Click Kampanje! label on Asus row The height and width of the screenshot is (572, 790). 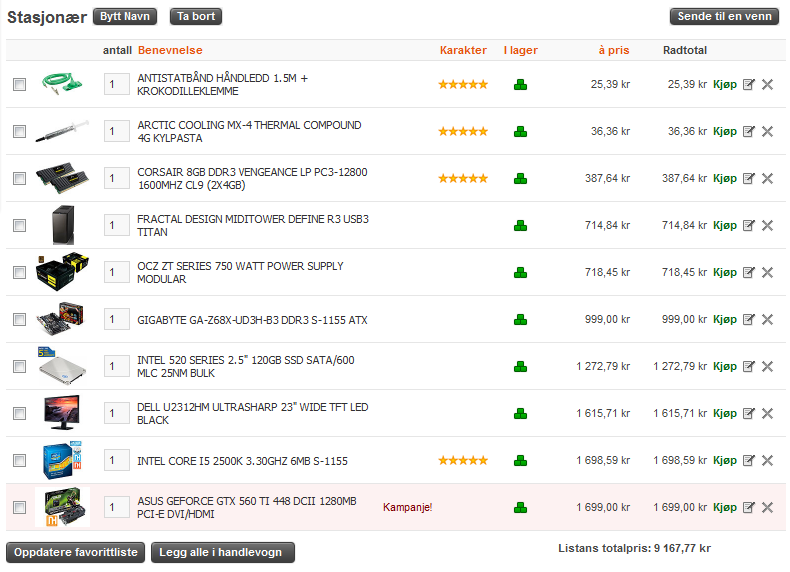pyautogui.click(x=408, y=507)
